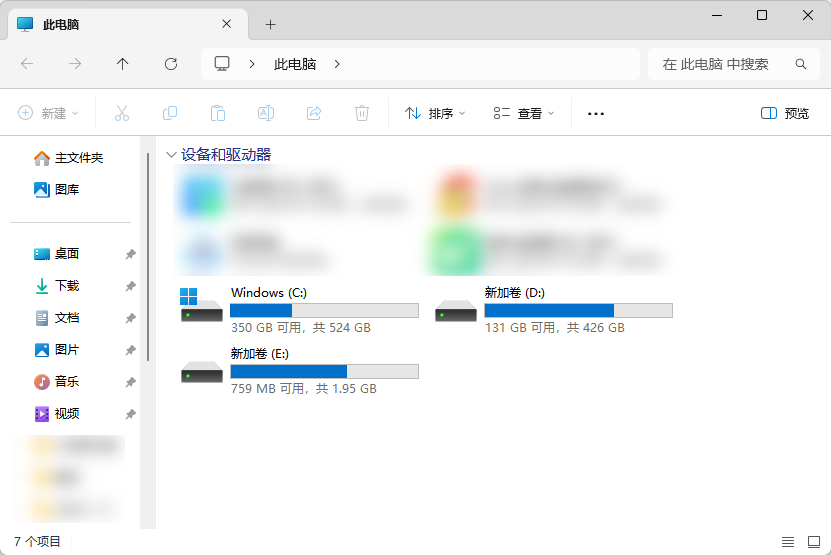Image resolution: width=831 pixels, height=555 pixels.
Task: Switch to details list view icon
Action: (788, 542)
